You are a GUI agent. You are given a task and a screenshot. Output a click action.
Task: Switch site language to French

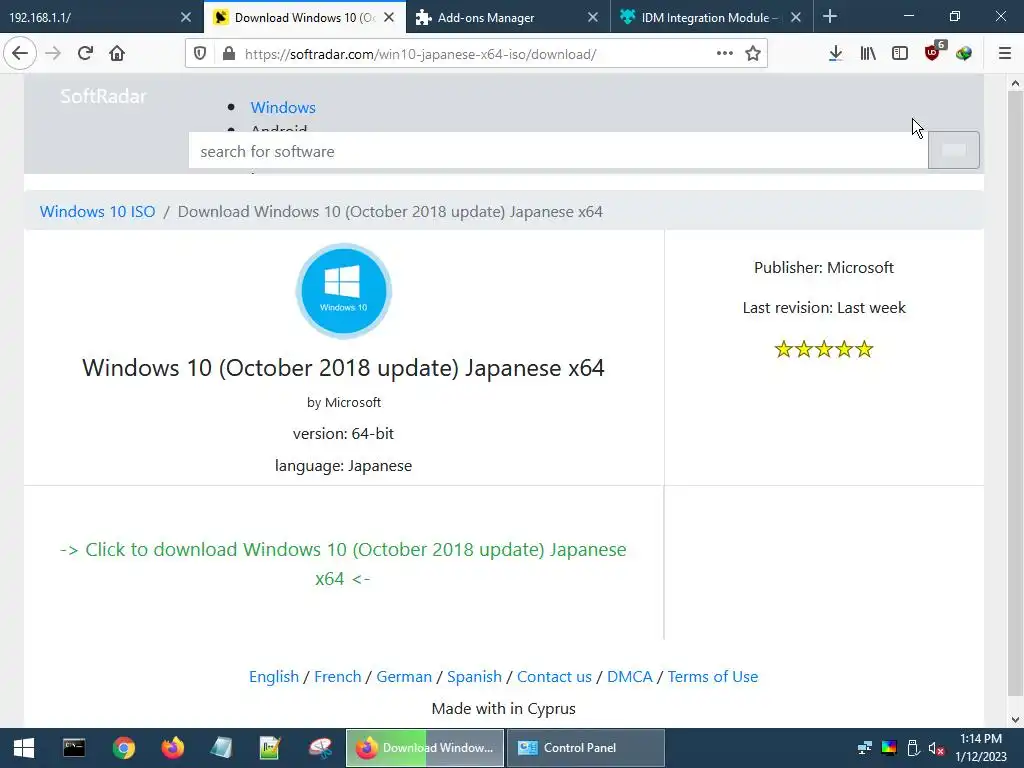338,677
